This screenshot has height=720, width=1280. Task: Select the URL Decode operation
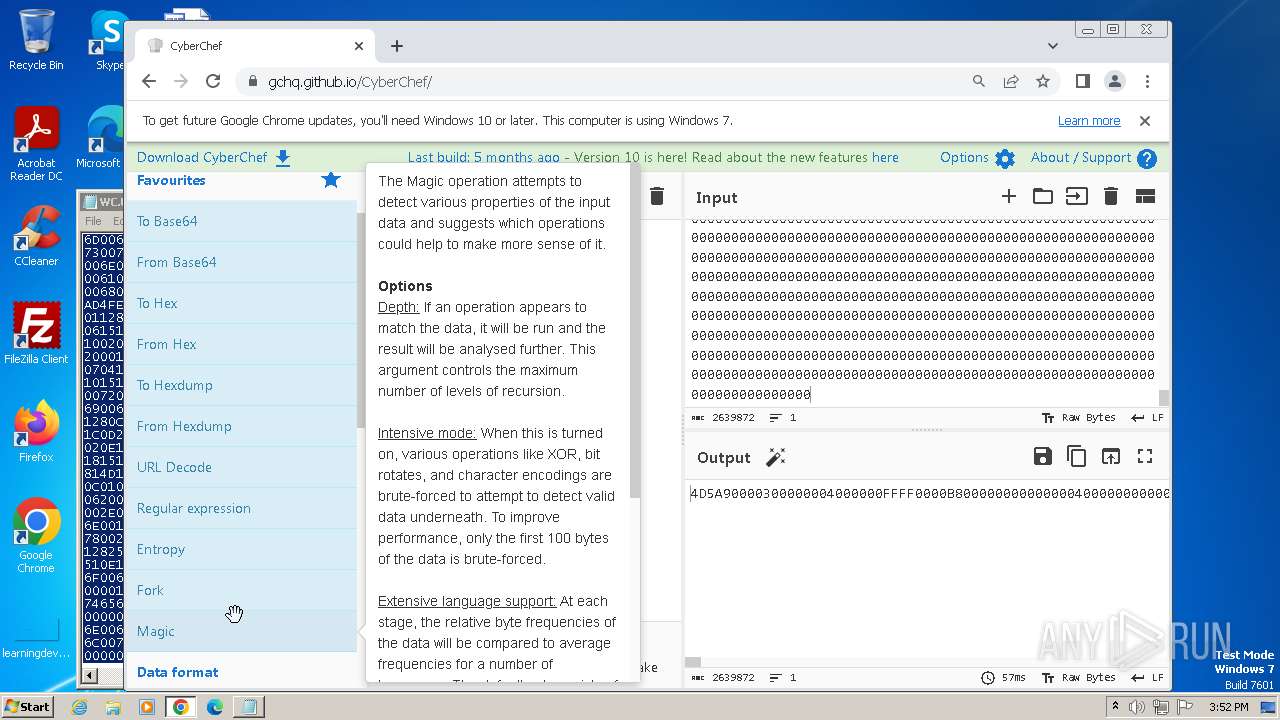click(x=241, y=467)
